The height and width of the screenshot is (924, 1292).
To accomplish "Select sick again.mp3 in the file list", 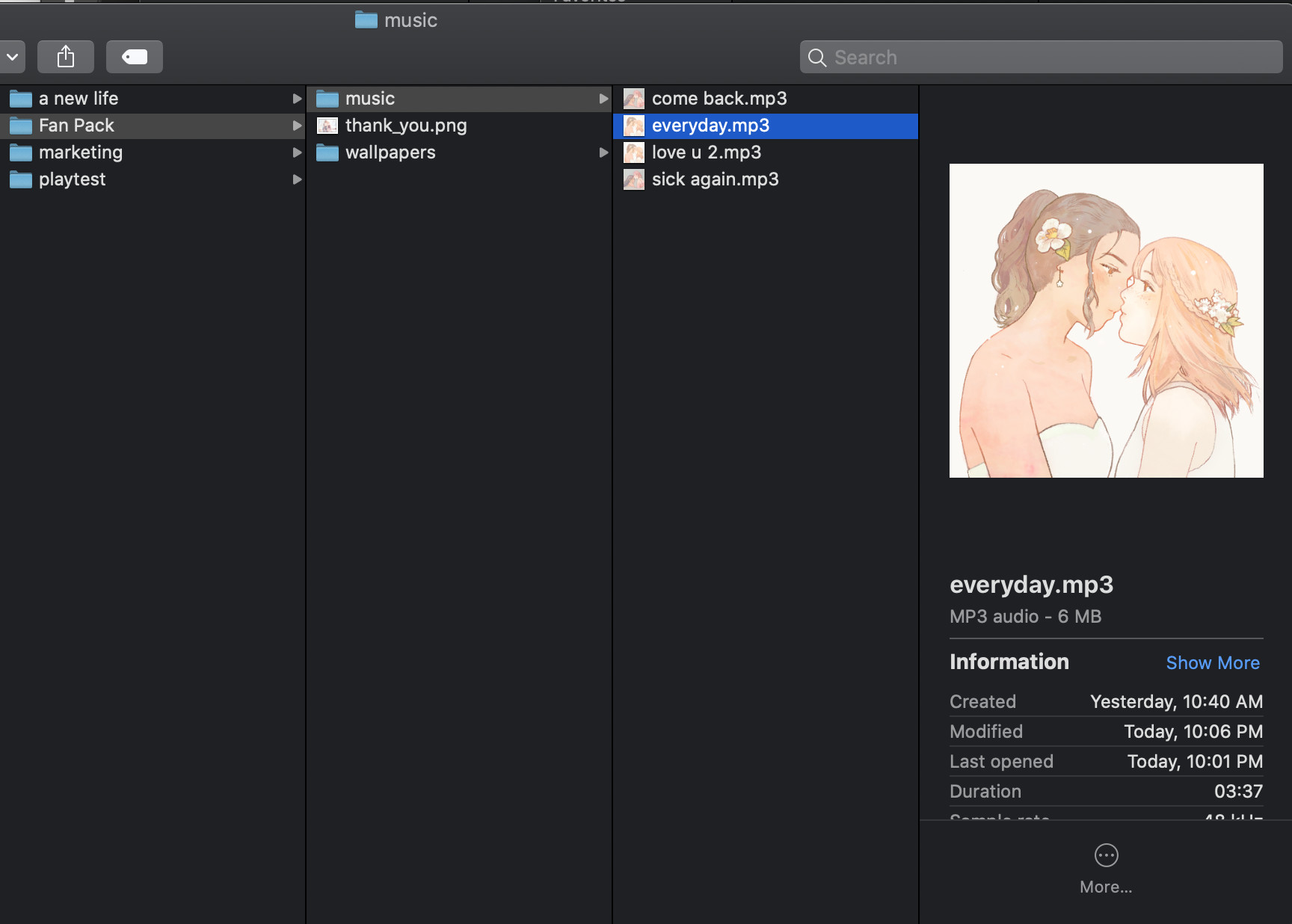I will [x=715, y=179].
